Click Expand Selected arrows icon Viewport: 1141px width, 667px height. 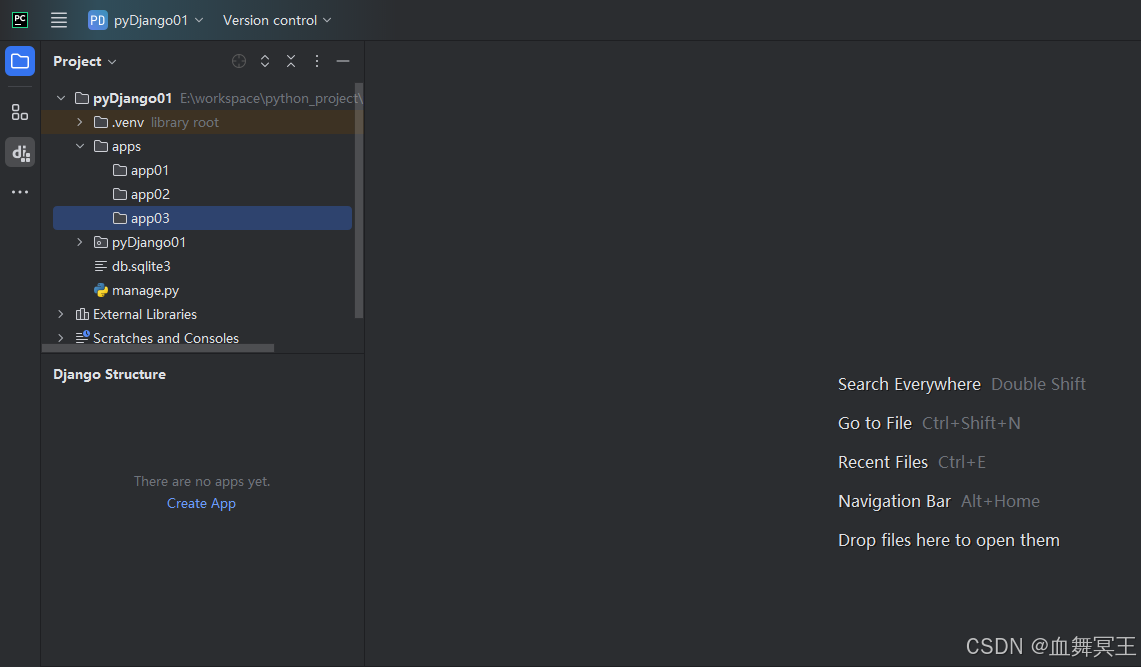point(265,61)
